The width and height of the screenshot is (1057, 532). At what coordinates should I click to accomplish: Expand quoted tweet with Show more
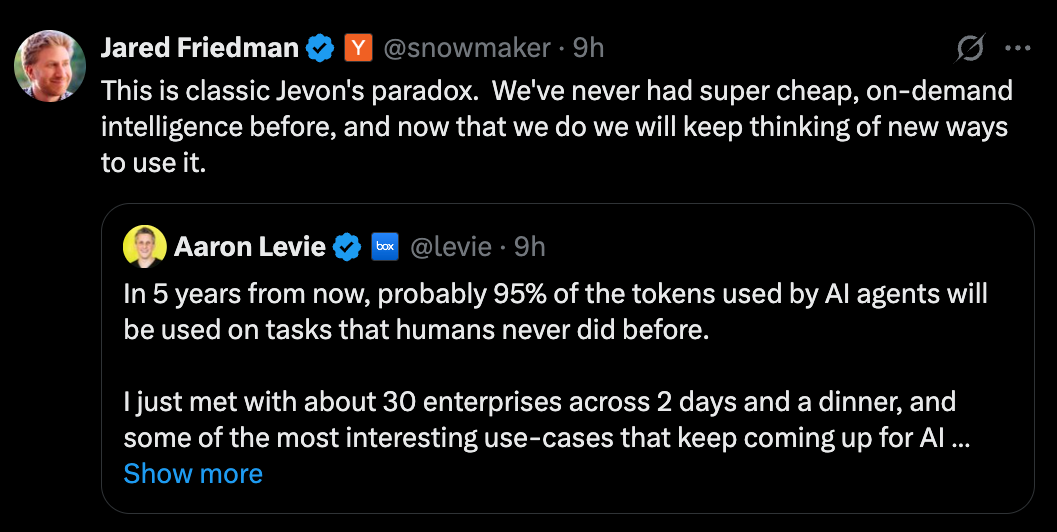pos(193,474)
